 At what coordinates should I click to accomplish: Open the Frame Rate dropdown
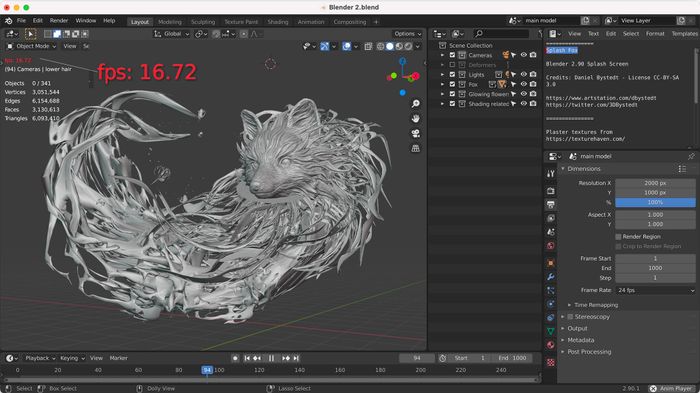[x=655, y=290]
